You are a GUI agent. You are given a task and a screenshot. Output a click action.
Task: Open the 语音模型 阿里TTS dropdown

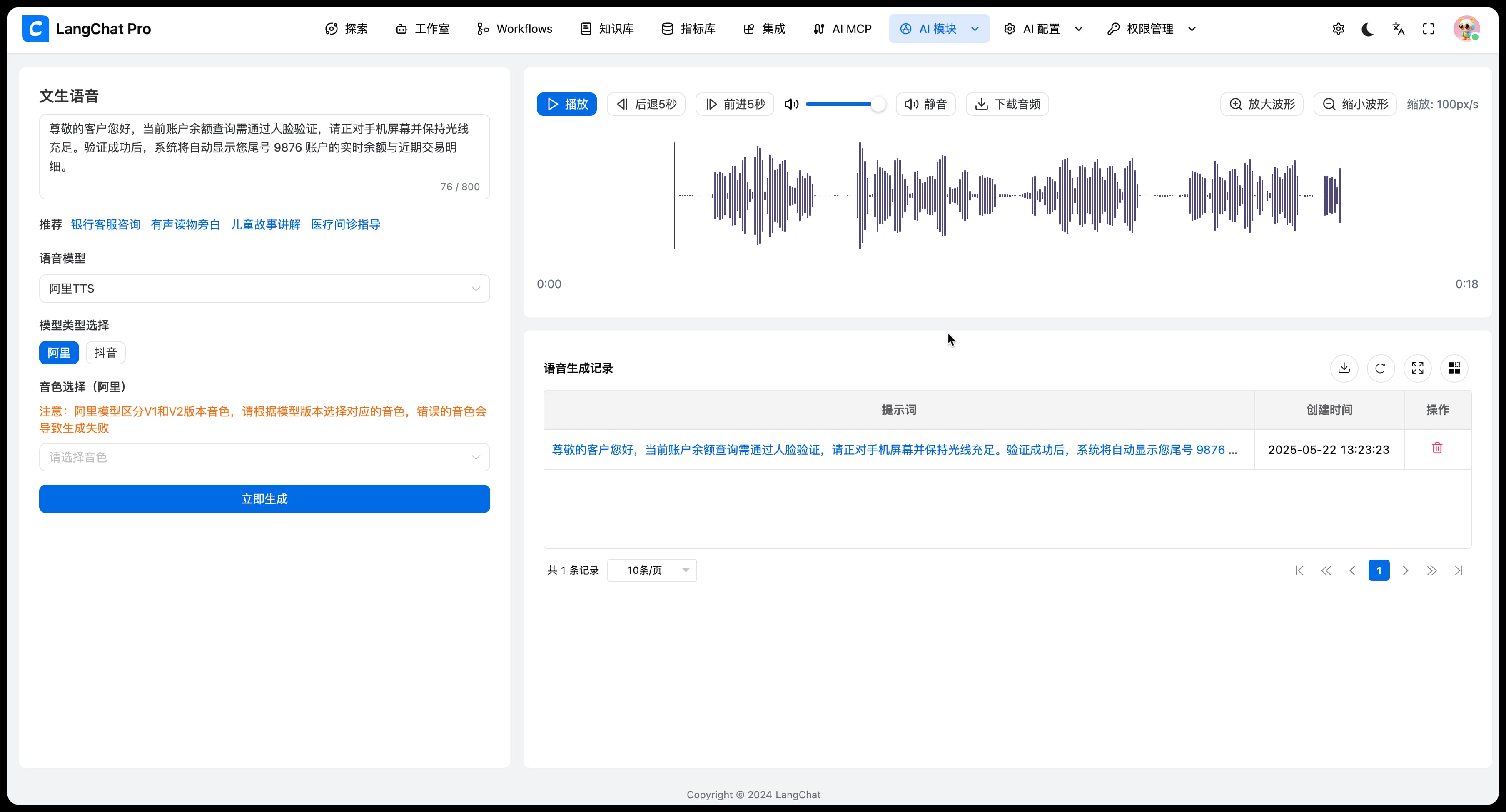coord(264,289)
